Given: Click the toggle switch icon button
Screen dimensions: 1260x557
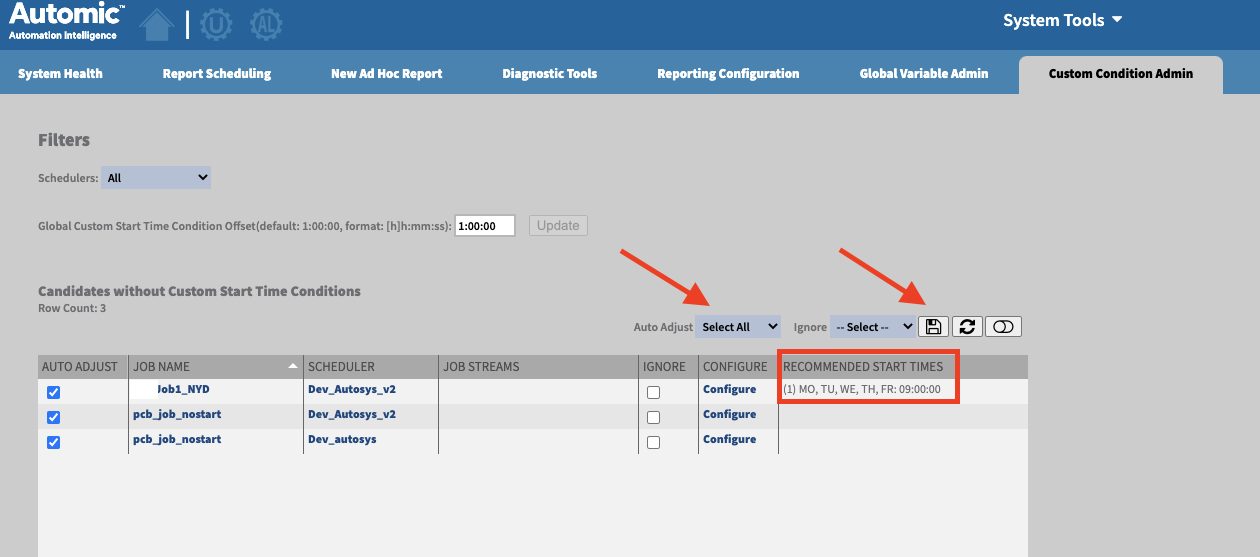Looking at the screenshot, I should click(x=1003, y=326).
